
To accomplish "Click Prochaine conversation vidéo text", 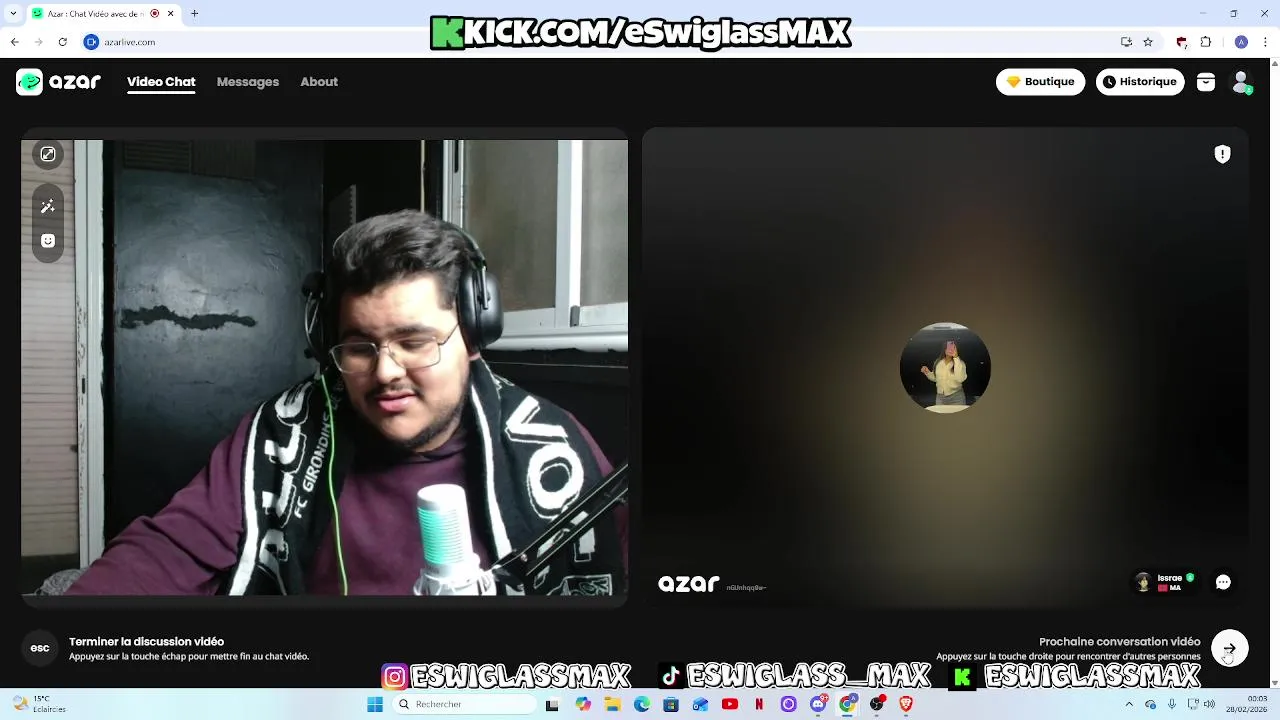I will pos(1119,642).
